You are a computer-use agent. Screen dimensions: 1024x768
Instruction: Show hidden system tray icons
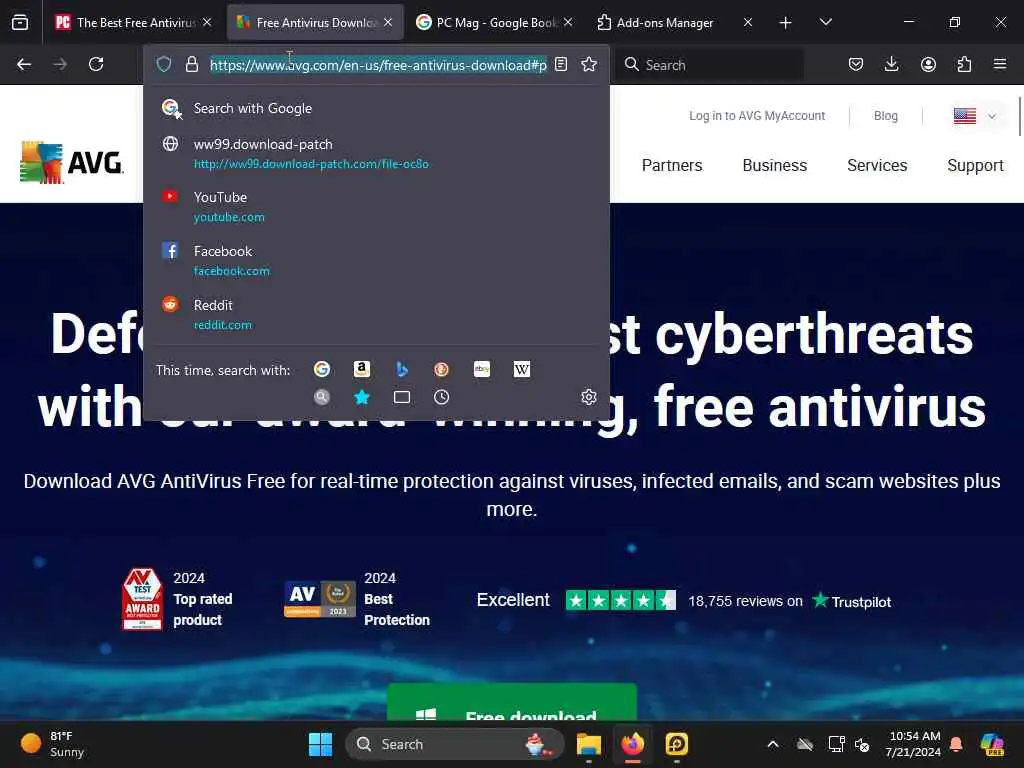(x=773, y=744)
